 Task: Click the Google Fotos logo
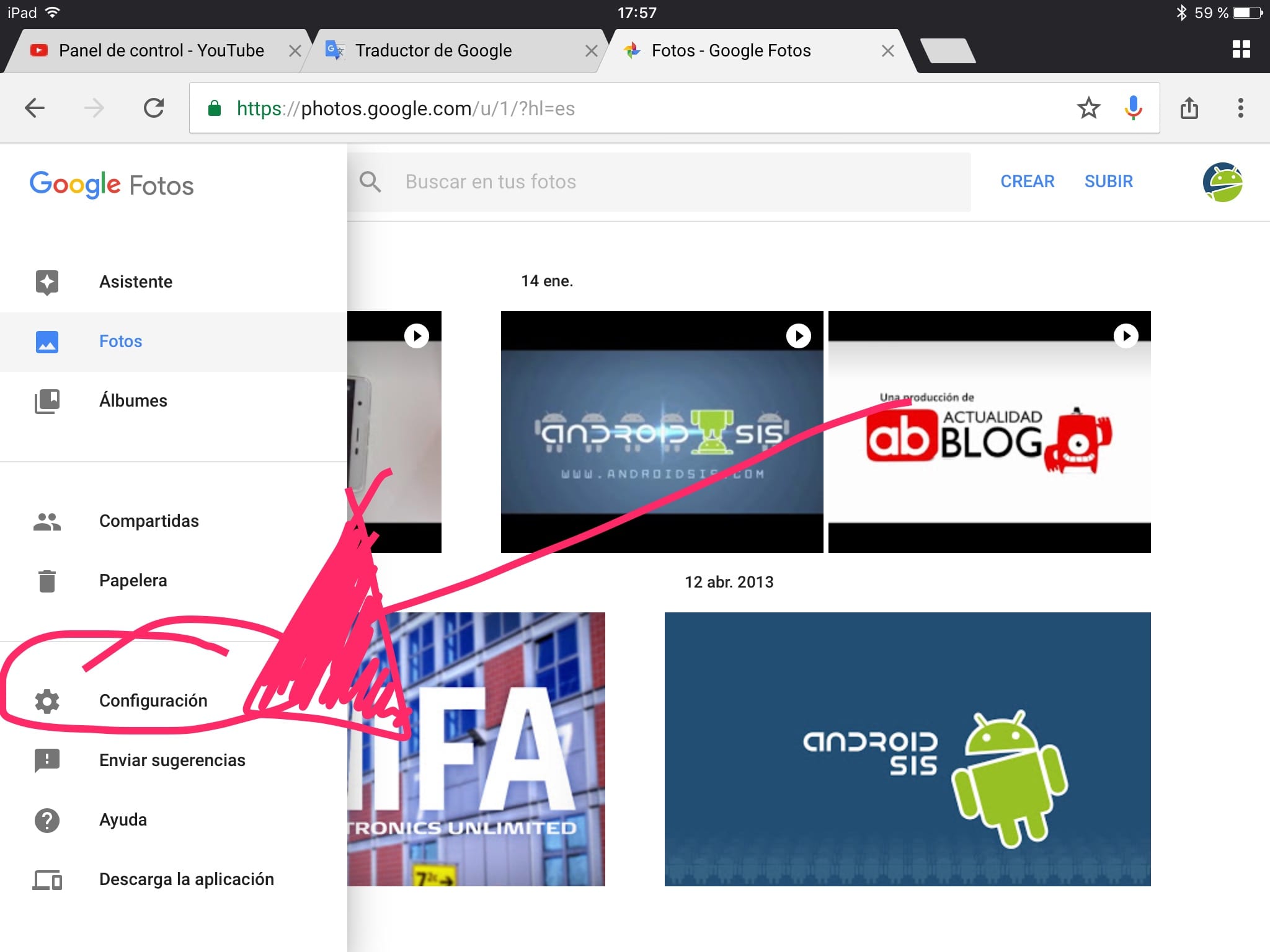pyautogui.click(x=112, y=185)
